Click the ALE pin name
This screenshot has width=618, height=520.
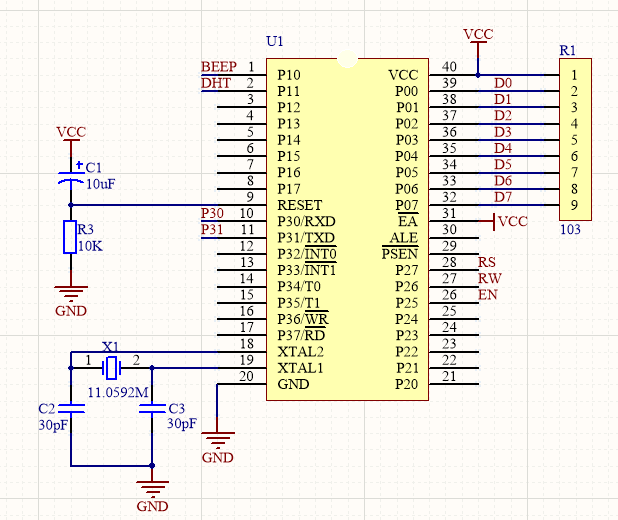point(404,238)
